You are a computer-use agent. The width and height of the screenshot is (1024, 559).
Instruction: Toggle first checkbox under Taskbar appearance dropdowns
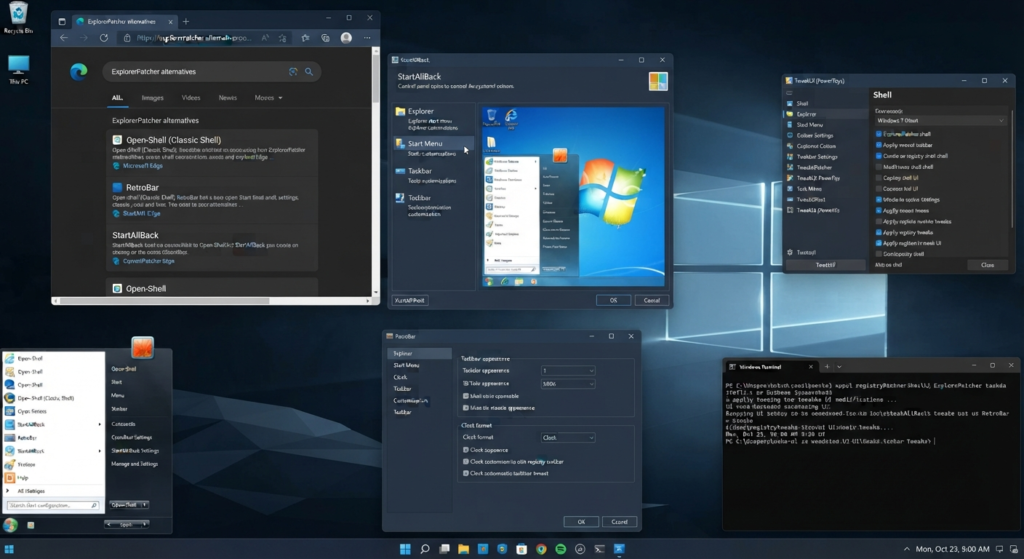coord(466,396)
